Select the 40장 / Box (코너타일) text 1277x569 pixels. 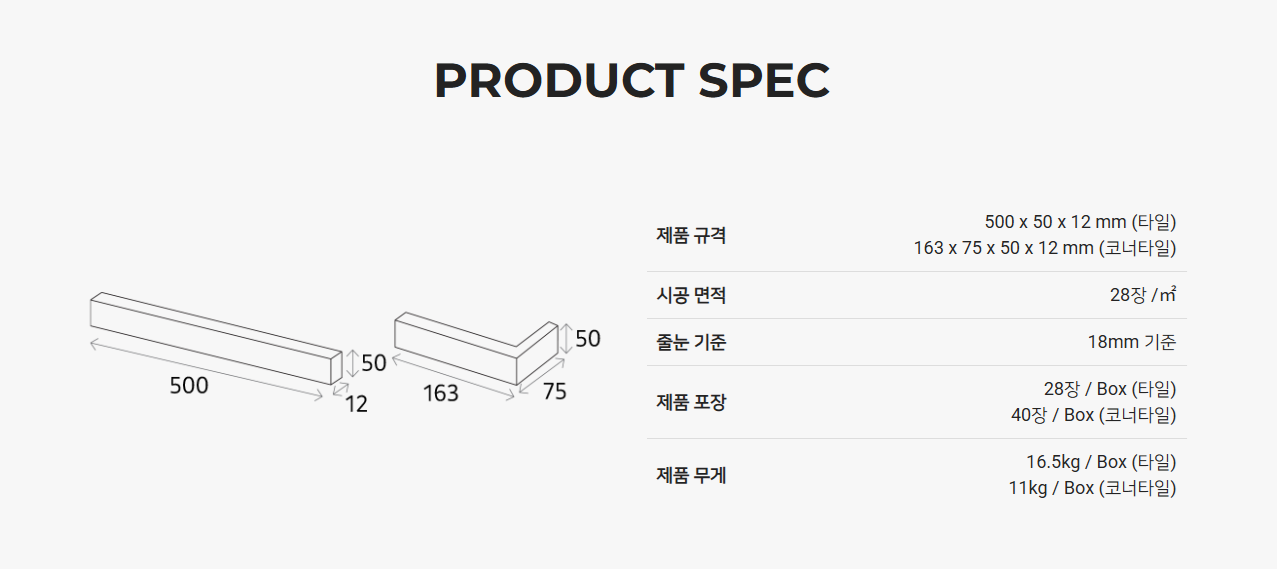pos(1093,415)
